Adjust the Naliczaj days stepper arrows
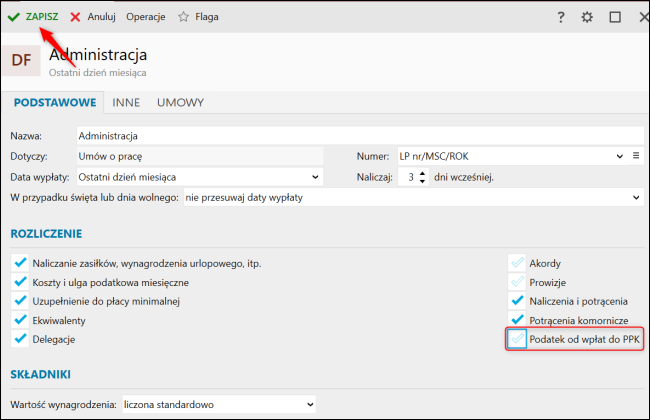 point(422,177)
